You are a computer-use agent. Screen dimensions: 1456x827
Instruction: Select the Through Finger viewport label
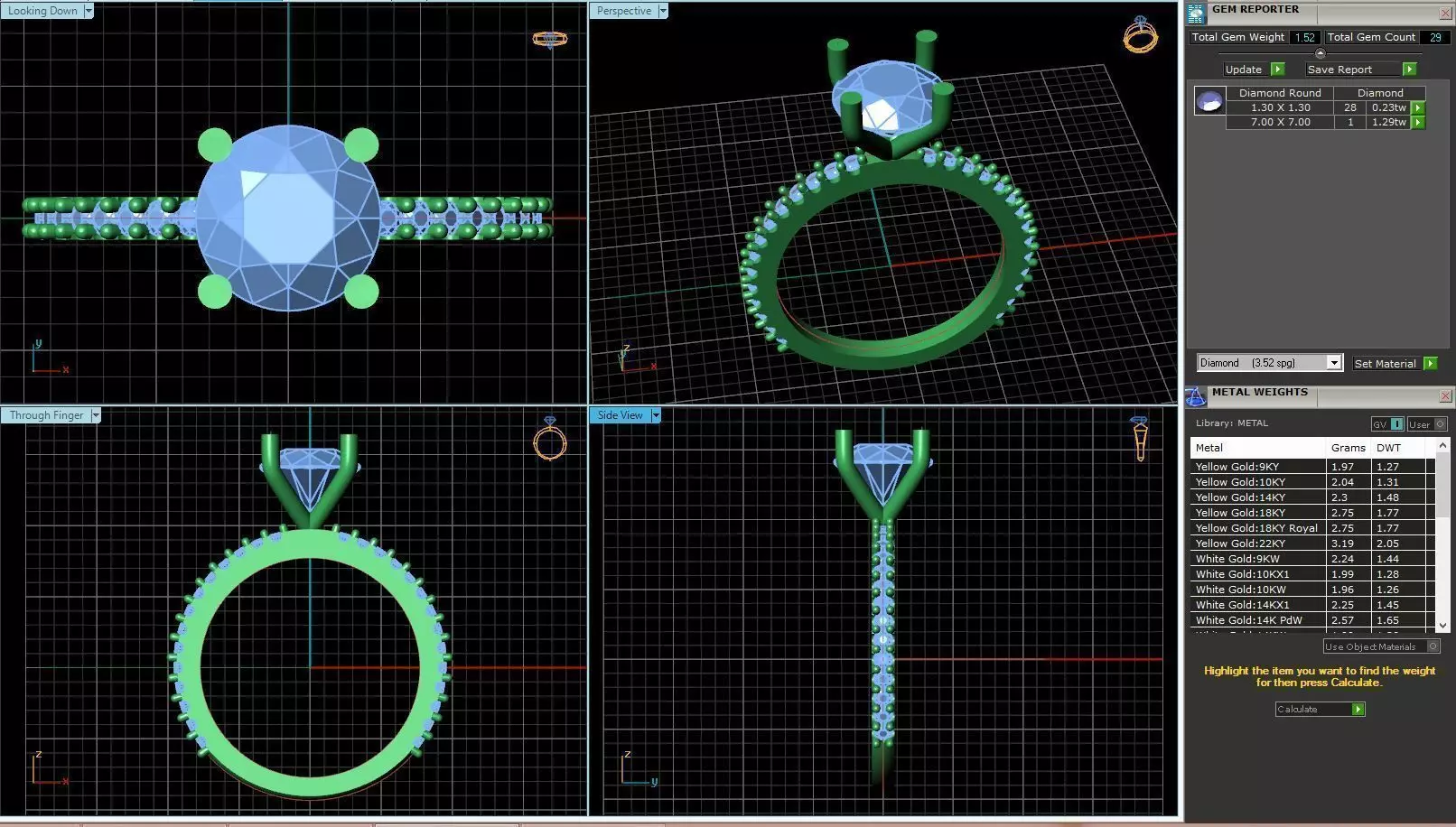click(46, 415)
